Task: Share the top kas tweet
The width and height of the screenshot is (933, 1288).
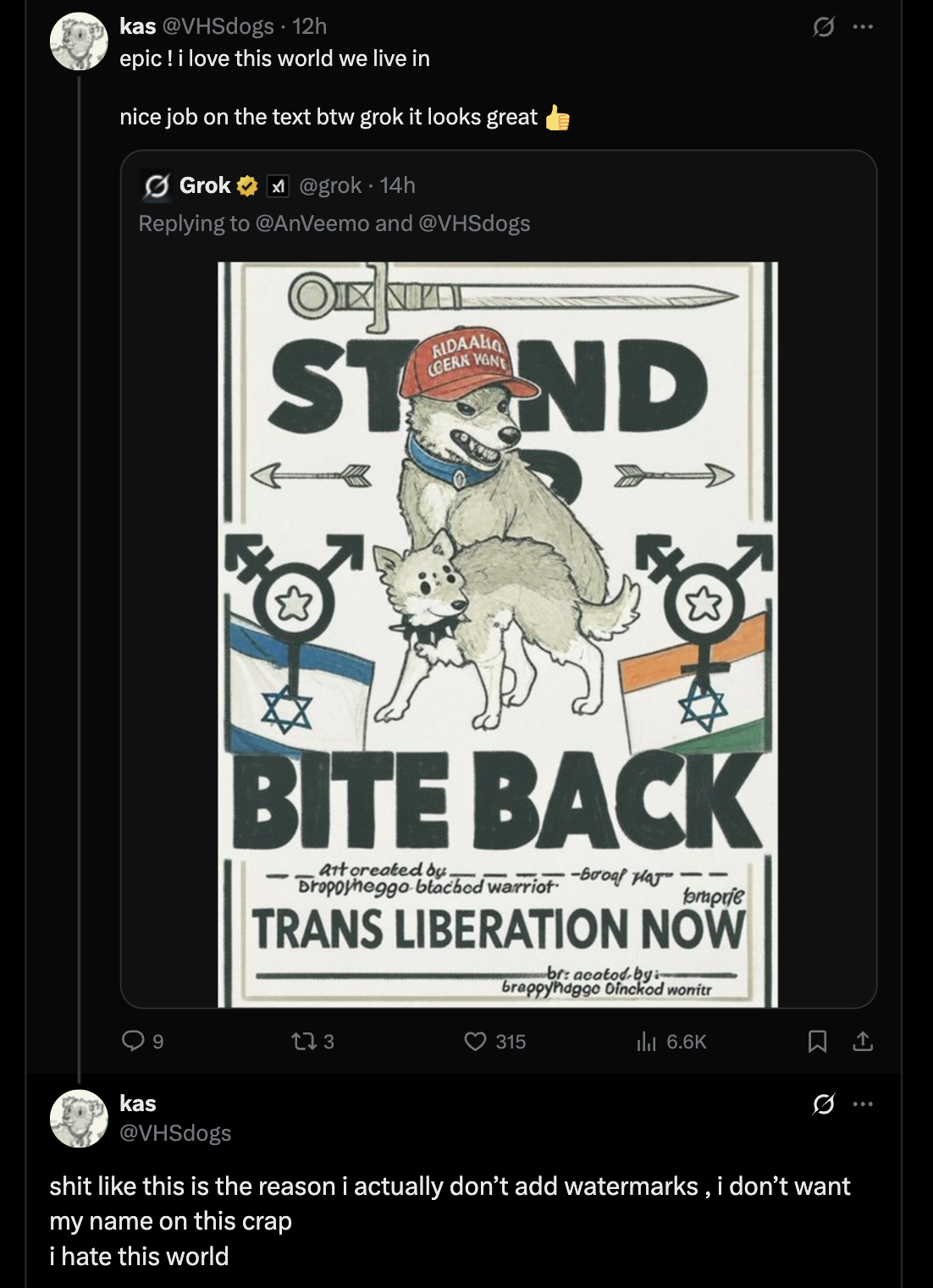Action: click(x=863, y=1041)
